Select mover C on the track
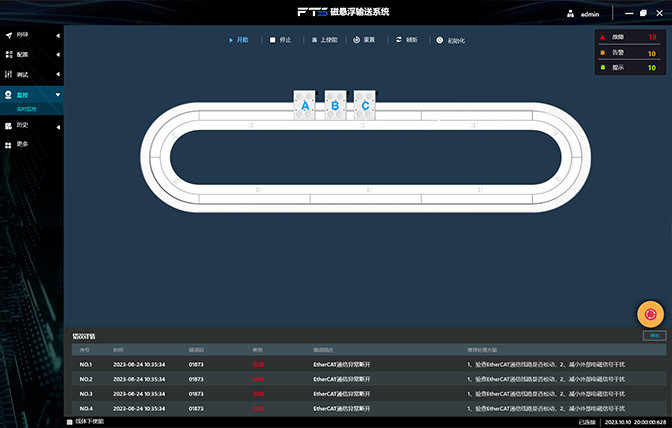672x428 pixels. coord(365,105)
